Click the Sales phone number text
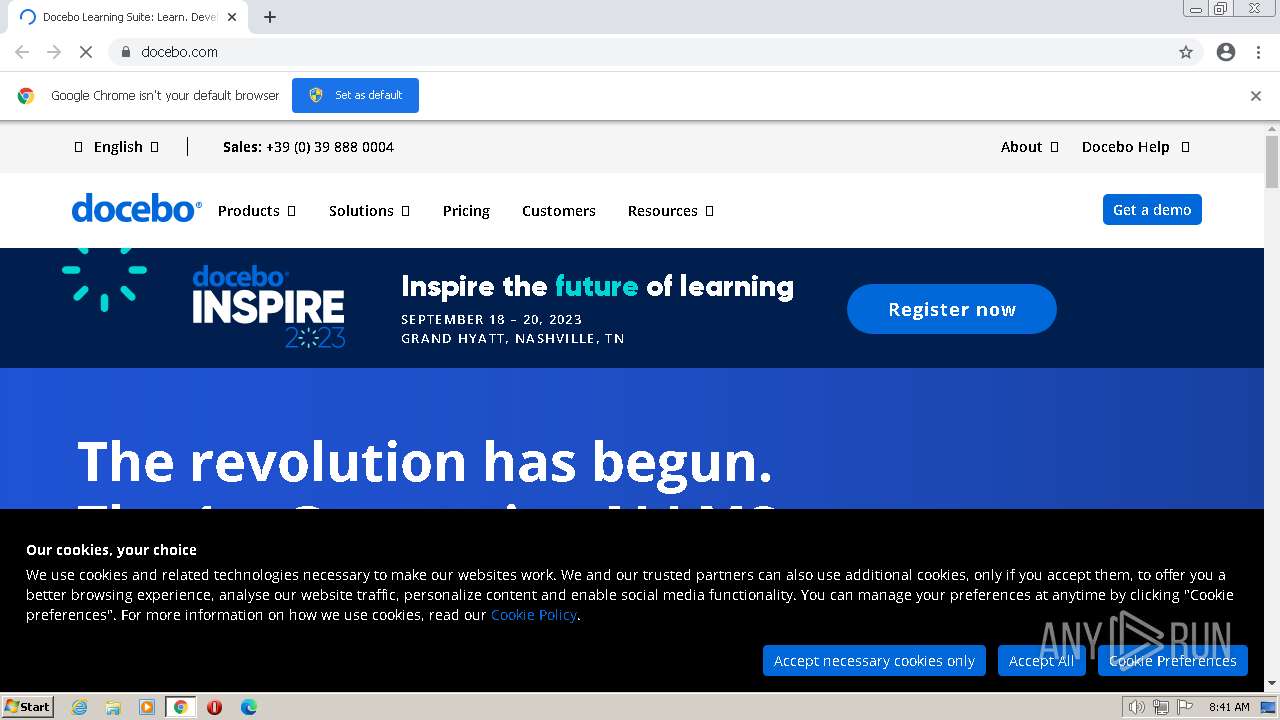 (308, 147)
